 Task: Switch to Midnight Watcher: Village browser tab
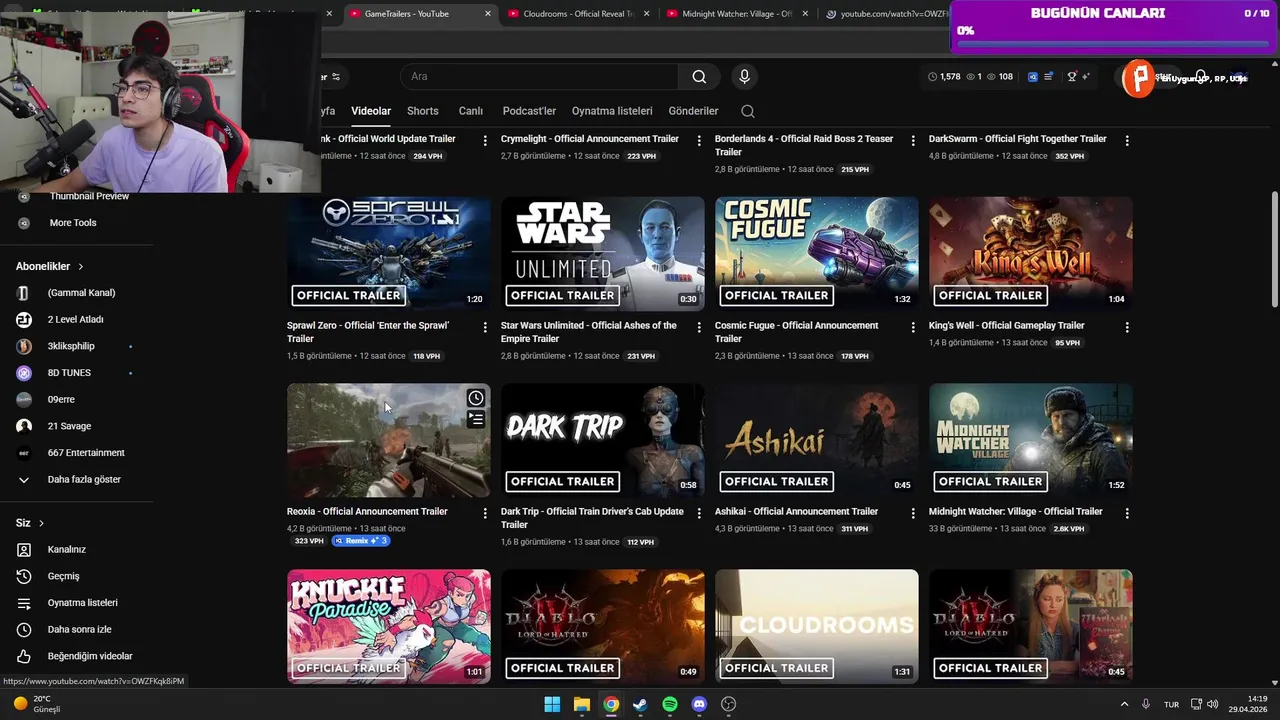pos(736,14)
